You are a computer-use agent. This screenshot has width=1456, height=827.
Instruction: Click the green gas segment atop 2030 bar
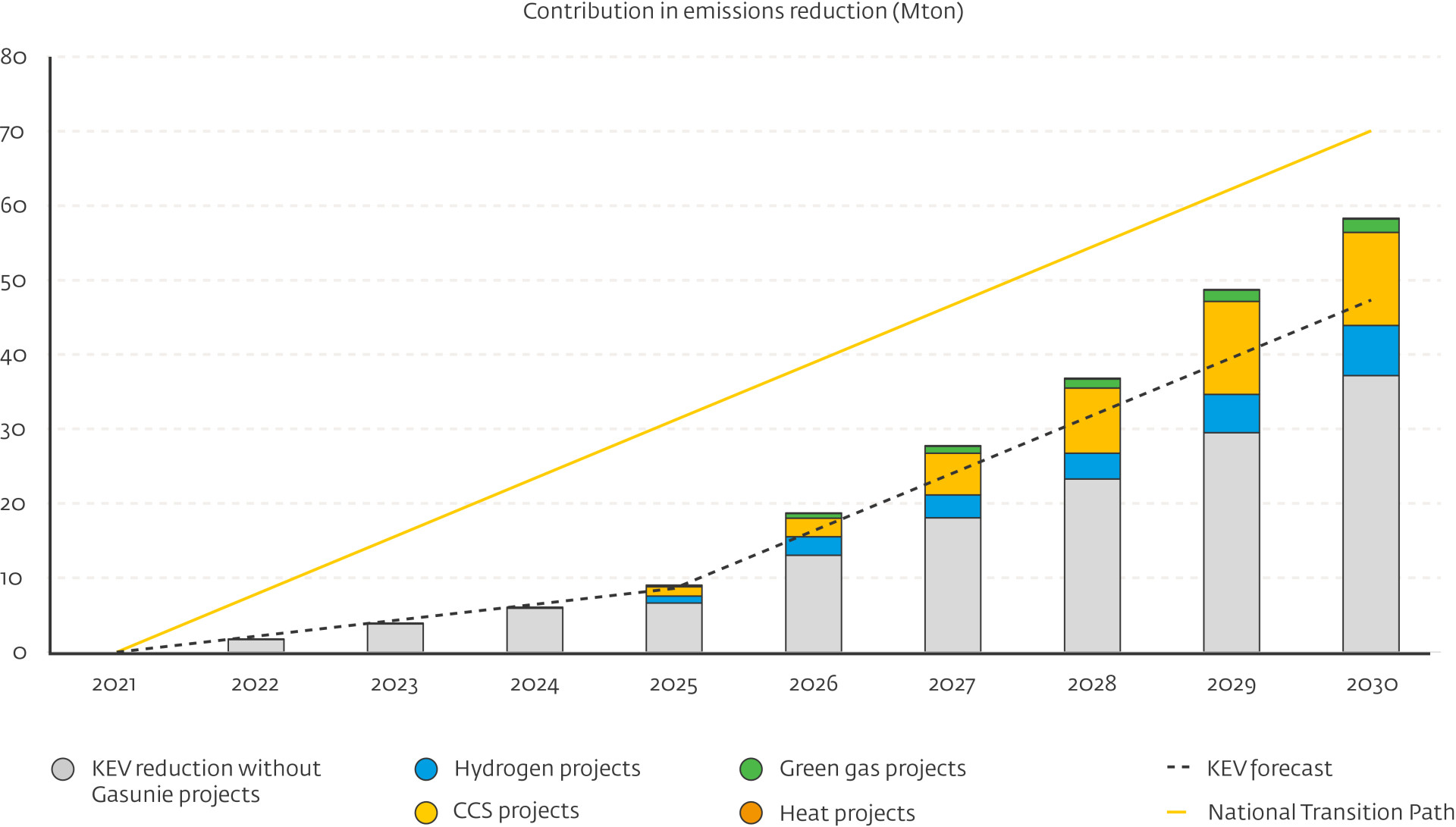[1371, 226]
